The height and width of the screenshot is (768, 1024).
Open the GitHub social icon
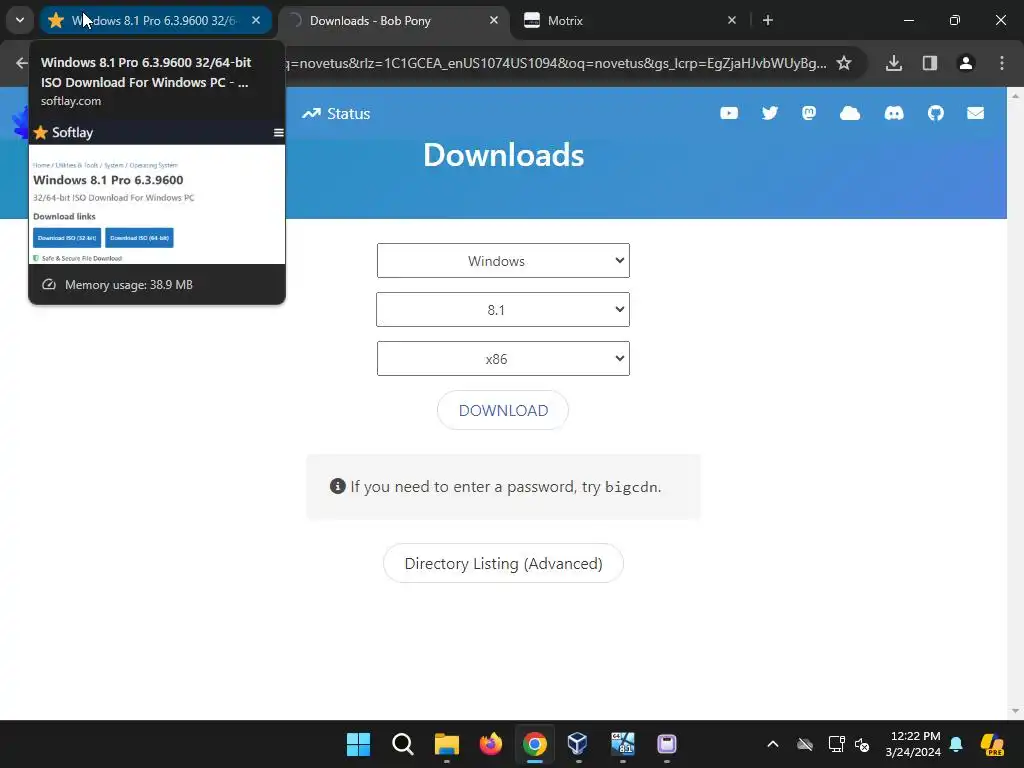point(936,114)
